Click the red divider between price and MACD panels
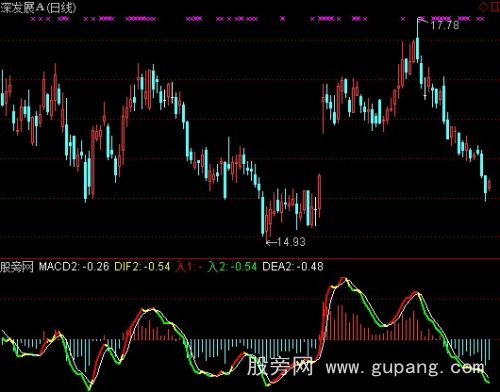 pos(250,258)
